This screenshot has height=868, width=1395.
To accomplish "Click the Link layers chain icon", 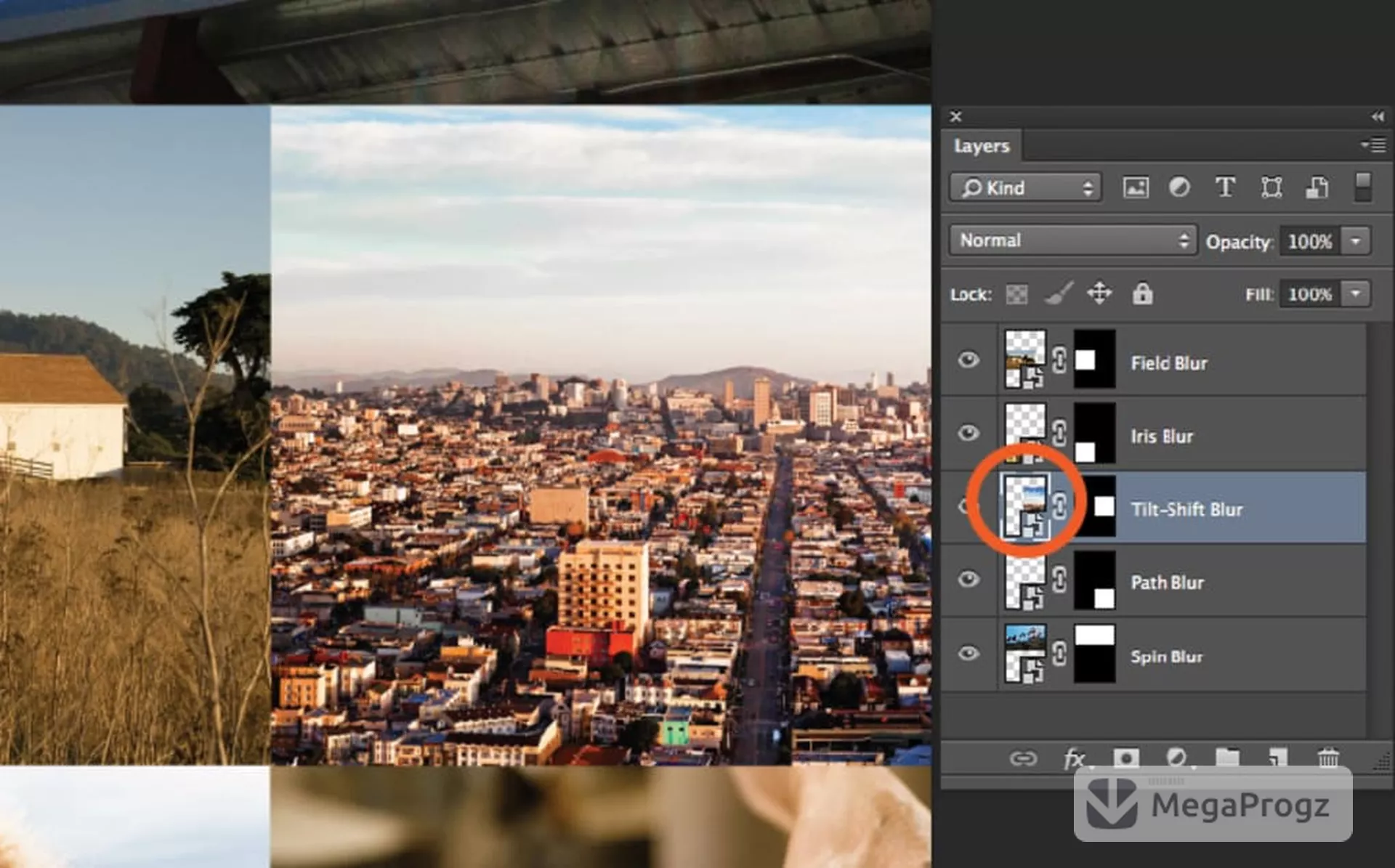I will click(1023, 759).
